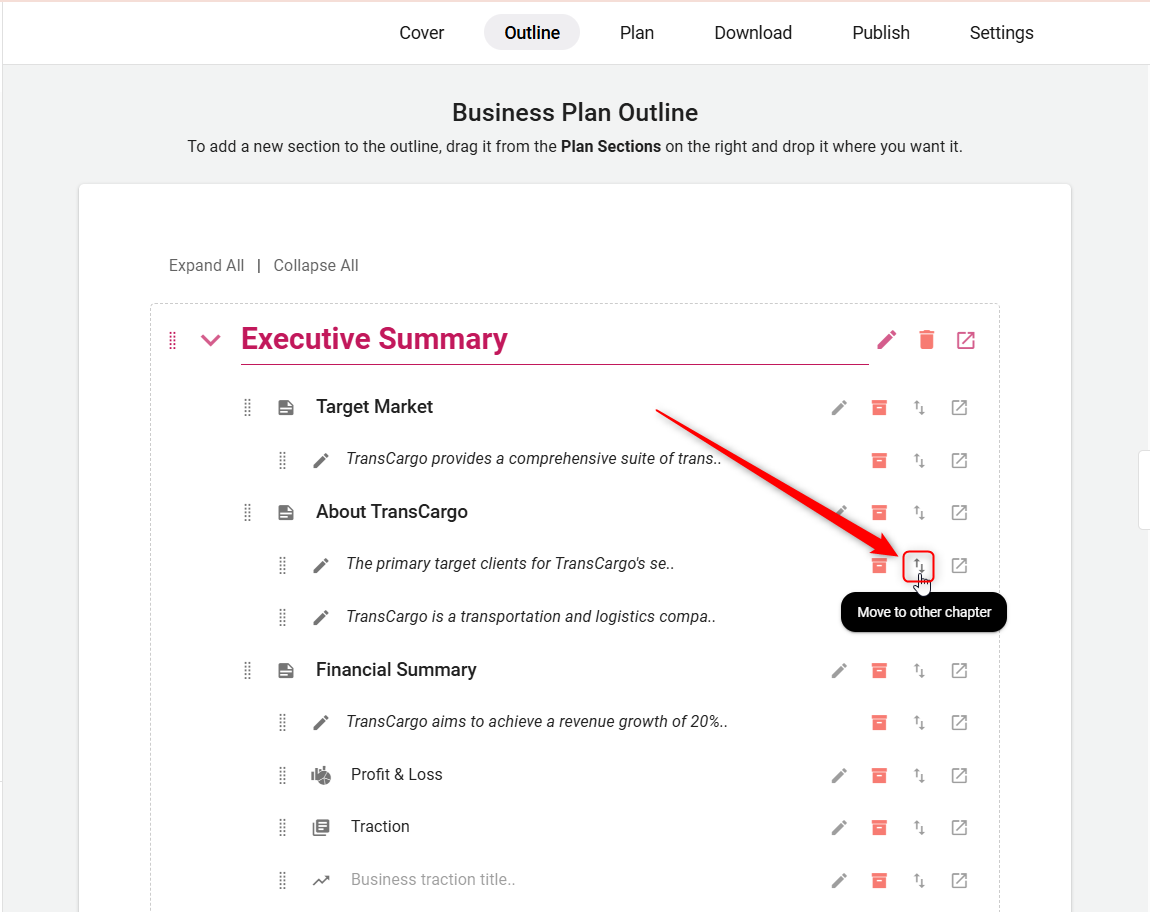Archive the Traction section
This screenshot has height=912, width=1150.
pos(879,827)
